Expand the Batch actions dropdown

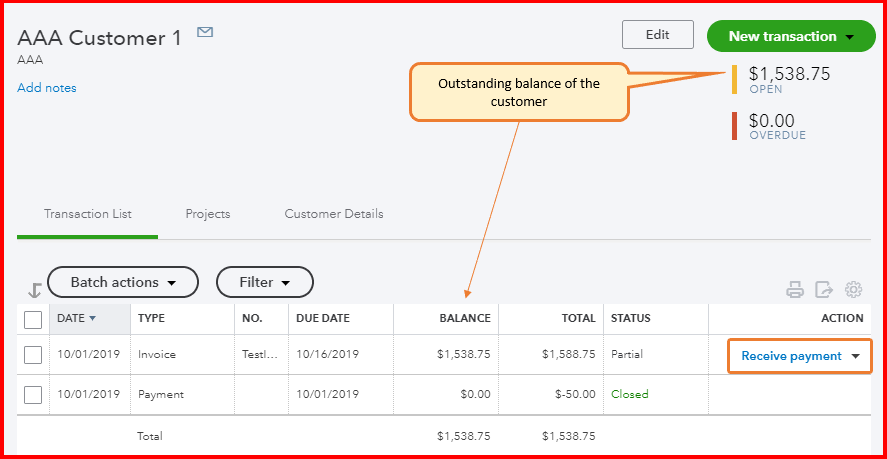click(123, 282)
